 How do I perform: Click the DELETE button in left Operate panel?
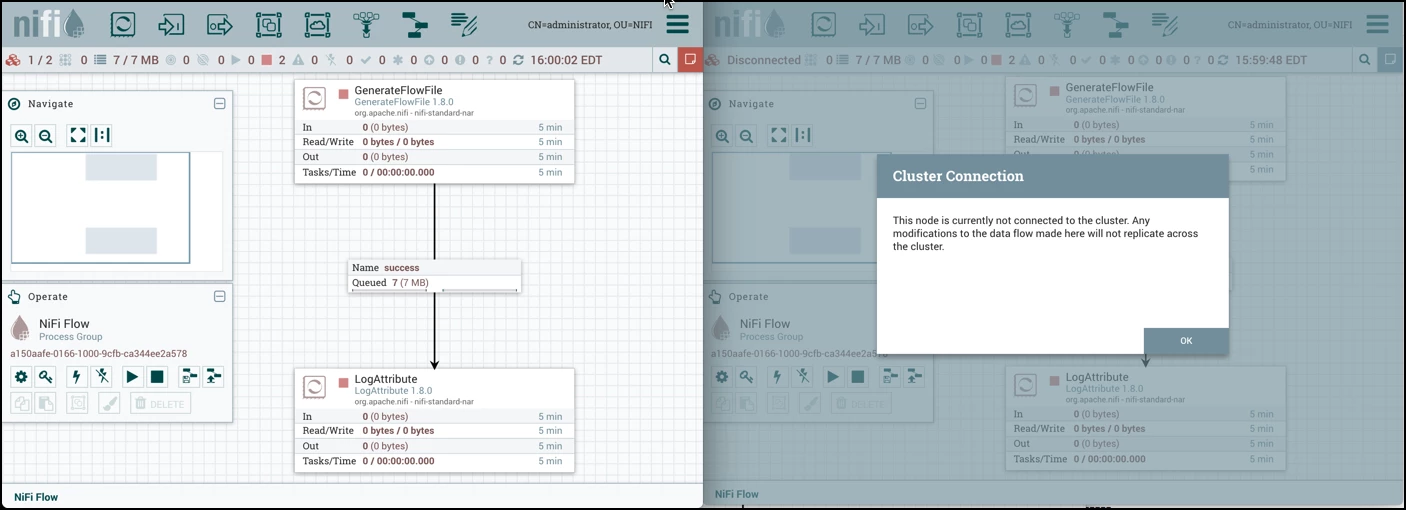(161, 404)
